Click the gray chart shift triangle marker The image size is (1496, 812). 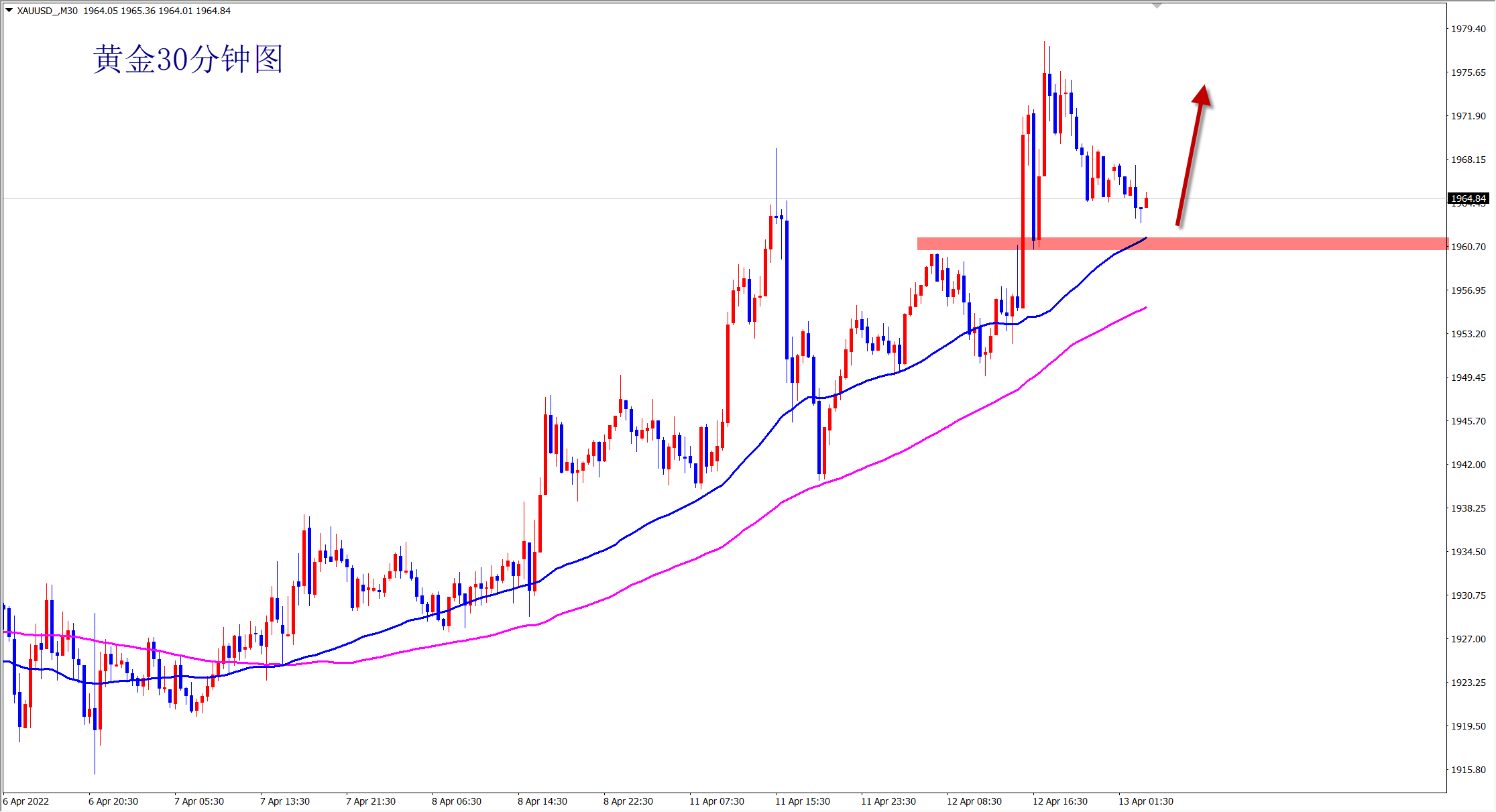tap(1157, 6)
